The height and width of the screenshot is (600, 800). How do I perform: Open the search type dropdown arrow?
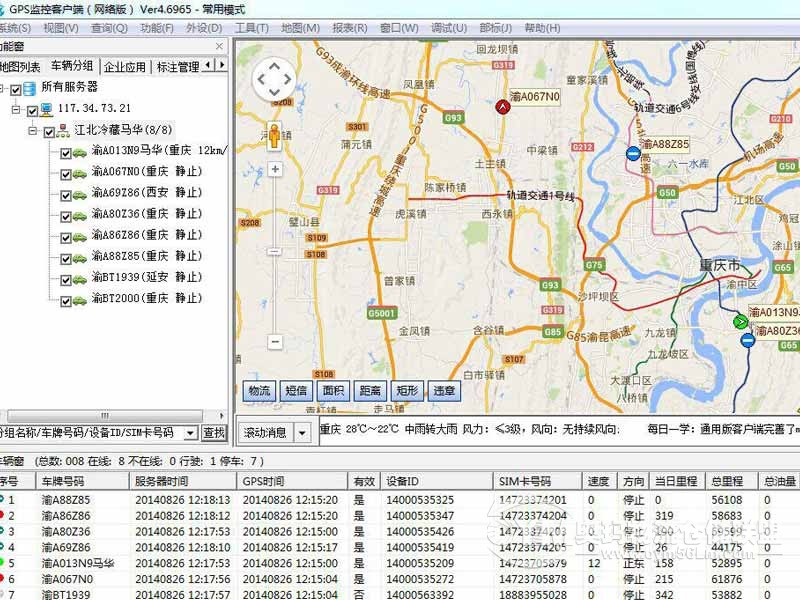click(190, 433)
